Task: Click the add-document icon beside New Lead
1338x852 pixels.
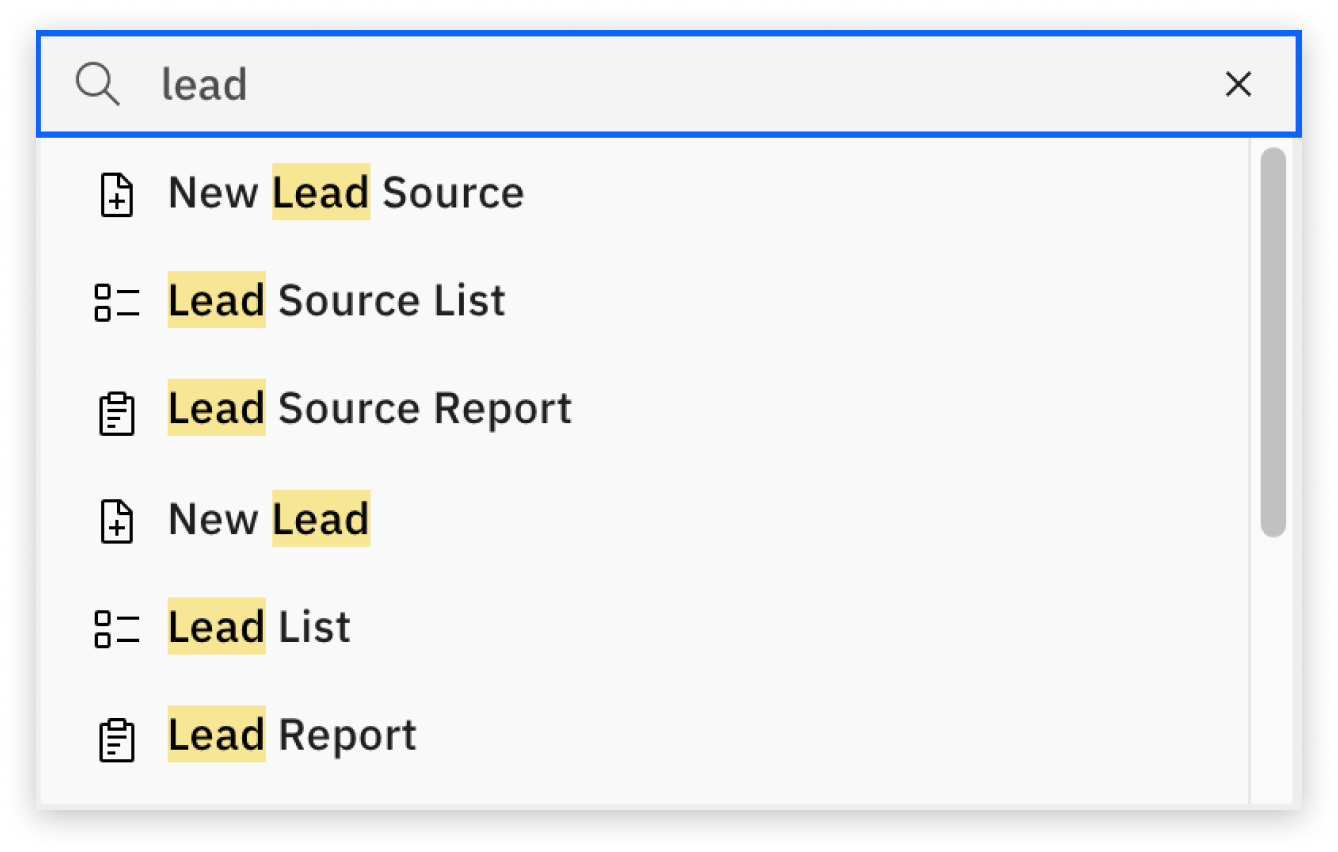Action: [x=117, y=520]
